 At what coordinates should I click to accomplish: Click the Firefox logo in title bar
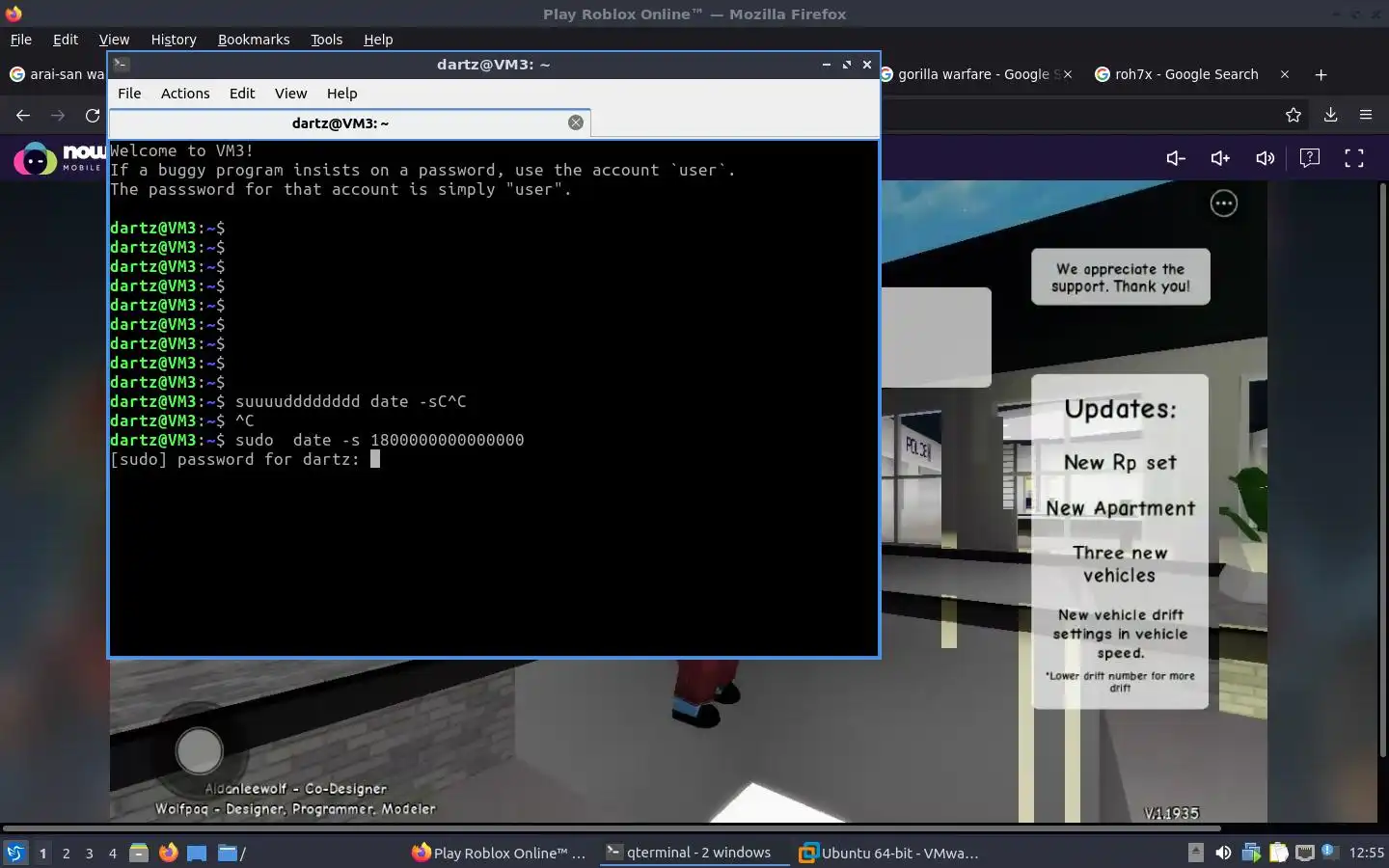(14, 14)
